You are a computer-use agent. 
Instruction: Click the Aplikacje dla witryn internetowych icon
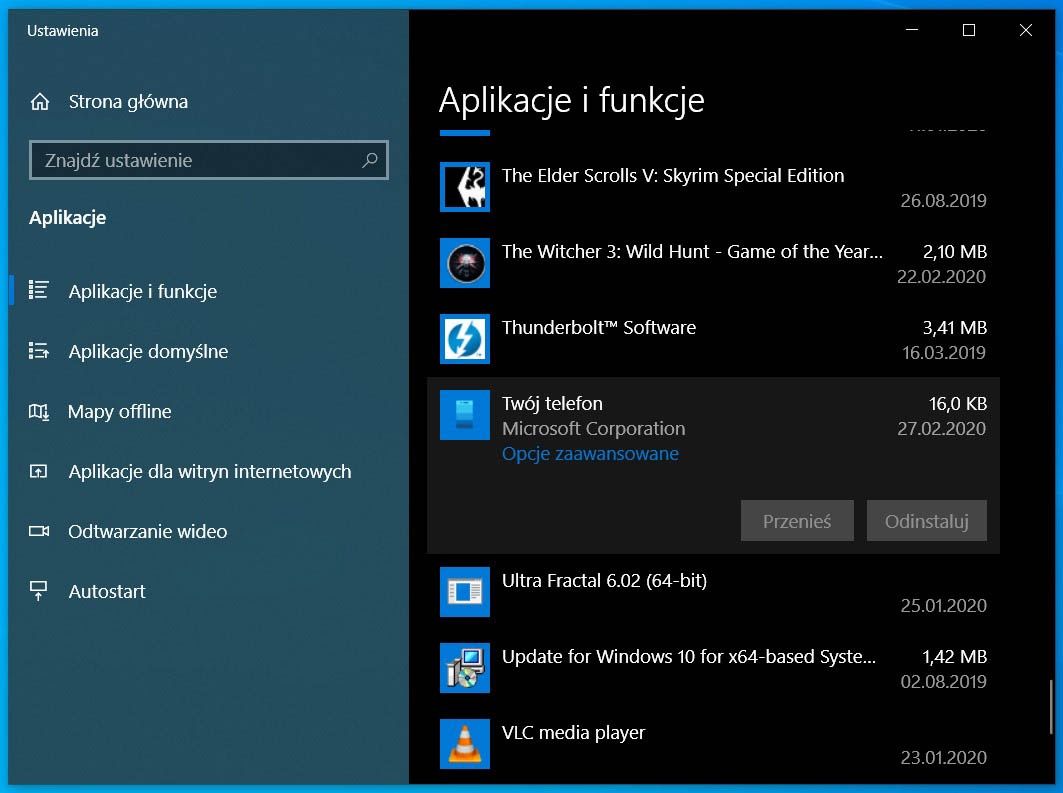39,471
